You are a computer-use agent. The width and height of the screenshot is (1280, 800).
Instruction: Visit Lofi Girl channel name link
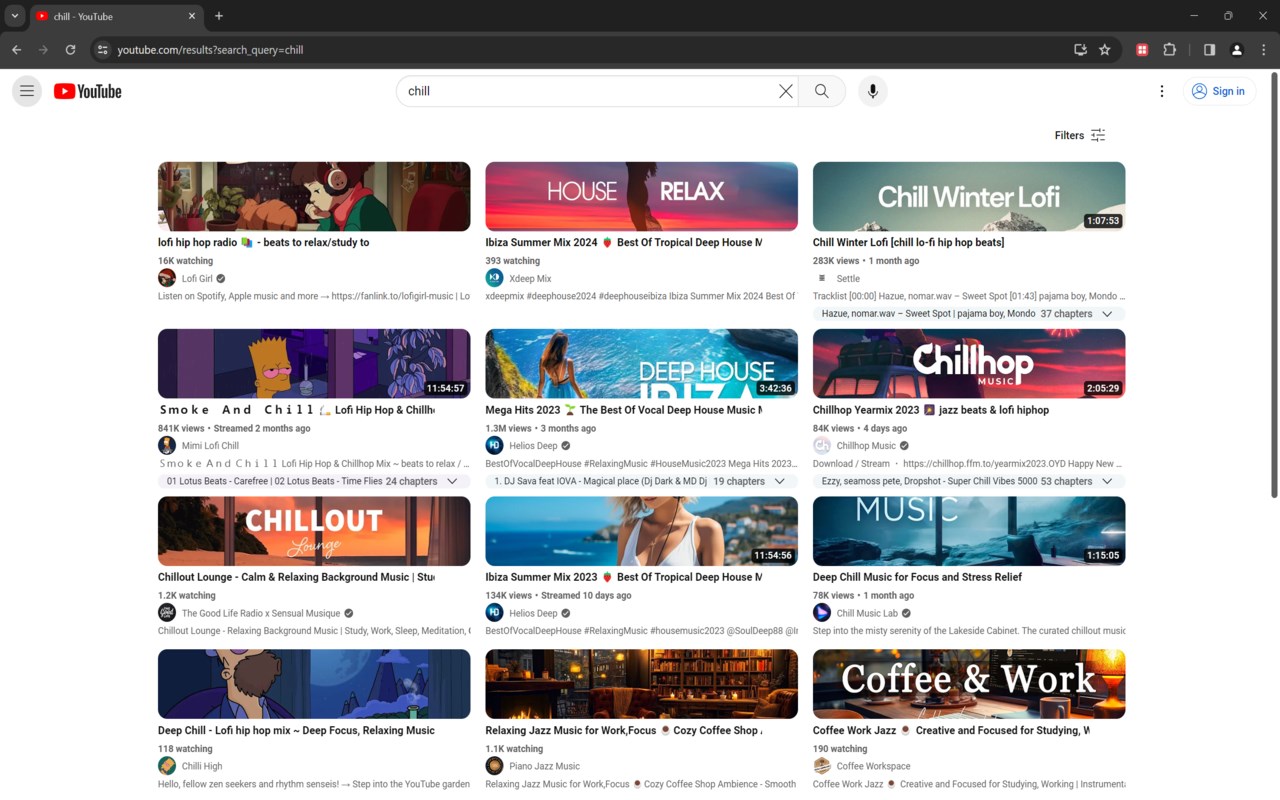coord(197,279)
